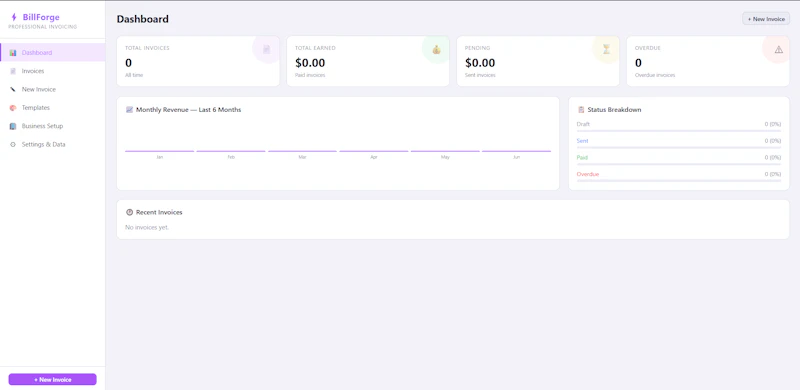Click the 'Status Breakdown' title

(614, 110)
